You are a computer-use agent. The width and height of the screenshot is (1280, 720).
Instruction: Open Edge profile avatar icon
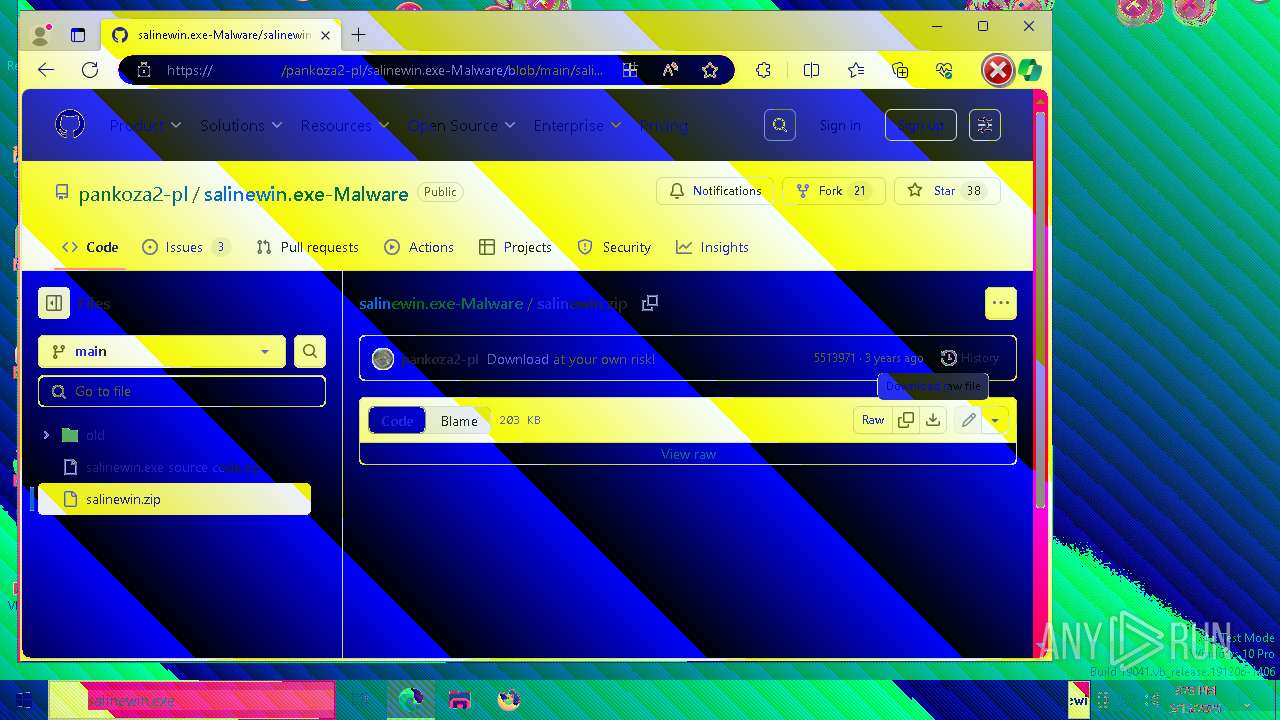(x=41, y=35)
